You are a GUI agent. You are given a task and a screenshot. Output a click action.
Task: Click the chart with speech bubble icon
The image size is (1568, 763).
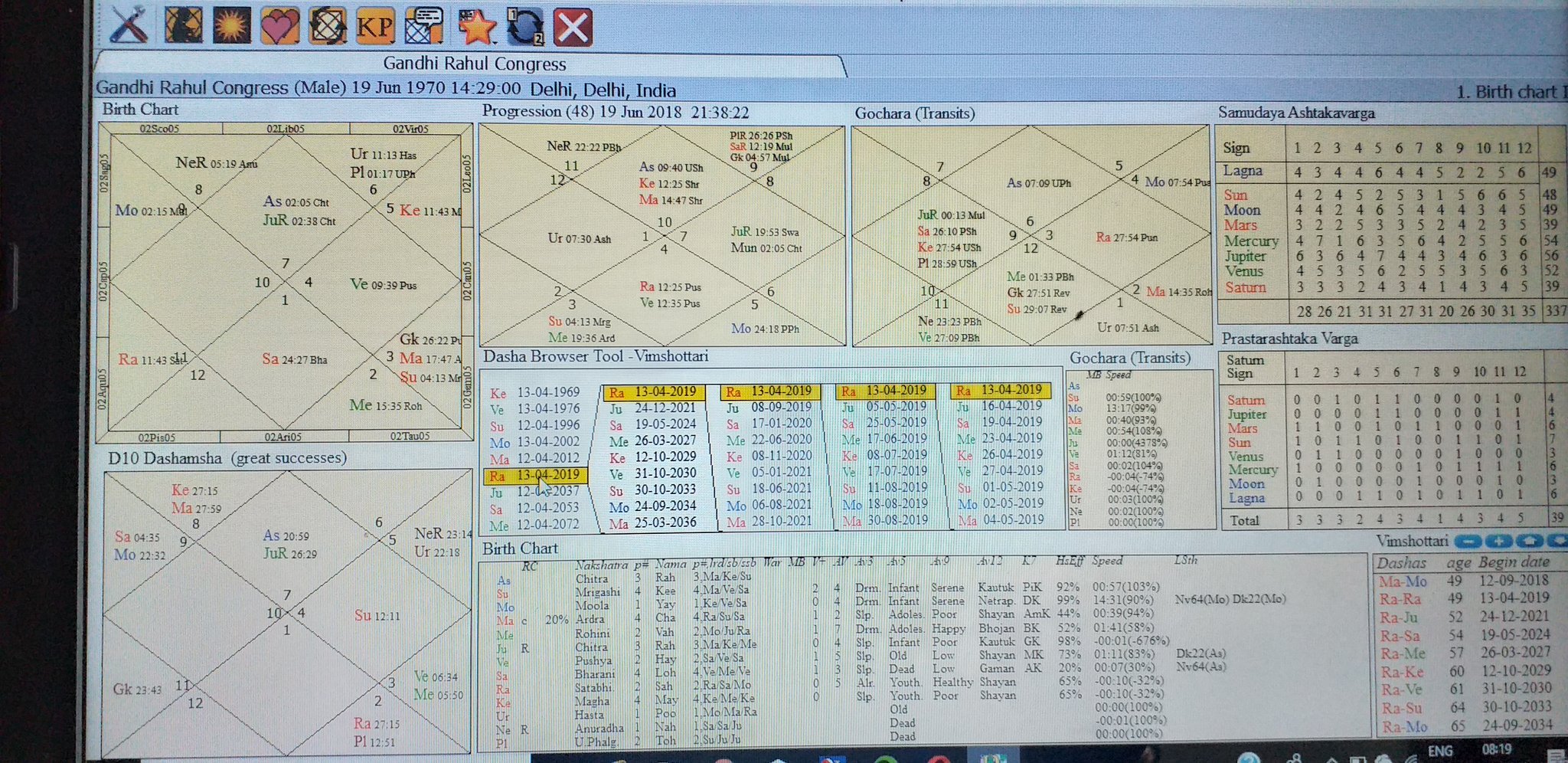tap(423, 26)
